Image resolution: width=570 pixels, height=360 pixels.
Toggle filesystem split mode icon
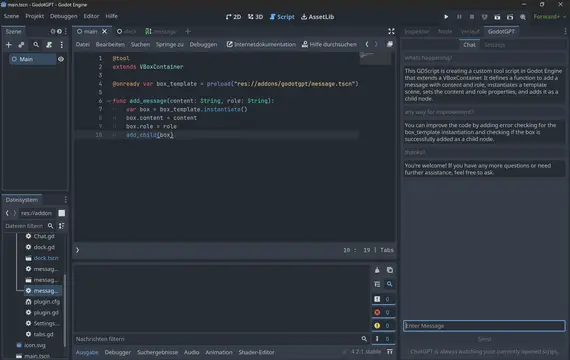(x=62, y=213)
